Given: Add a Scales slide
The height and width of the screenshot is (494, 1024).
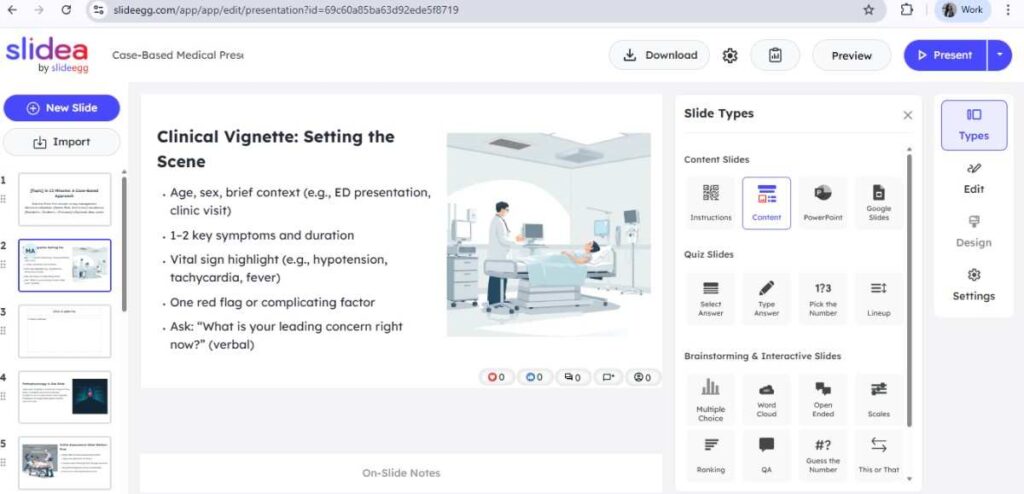Looking at the screenshot, I should point(878,399).
